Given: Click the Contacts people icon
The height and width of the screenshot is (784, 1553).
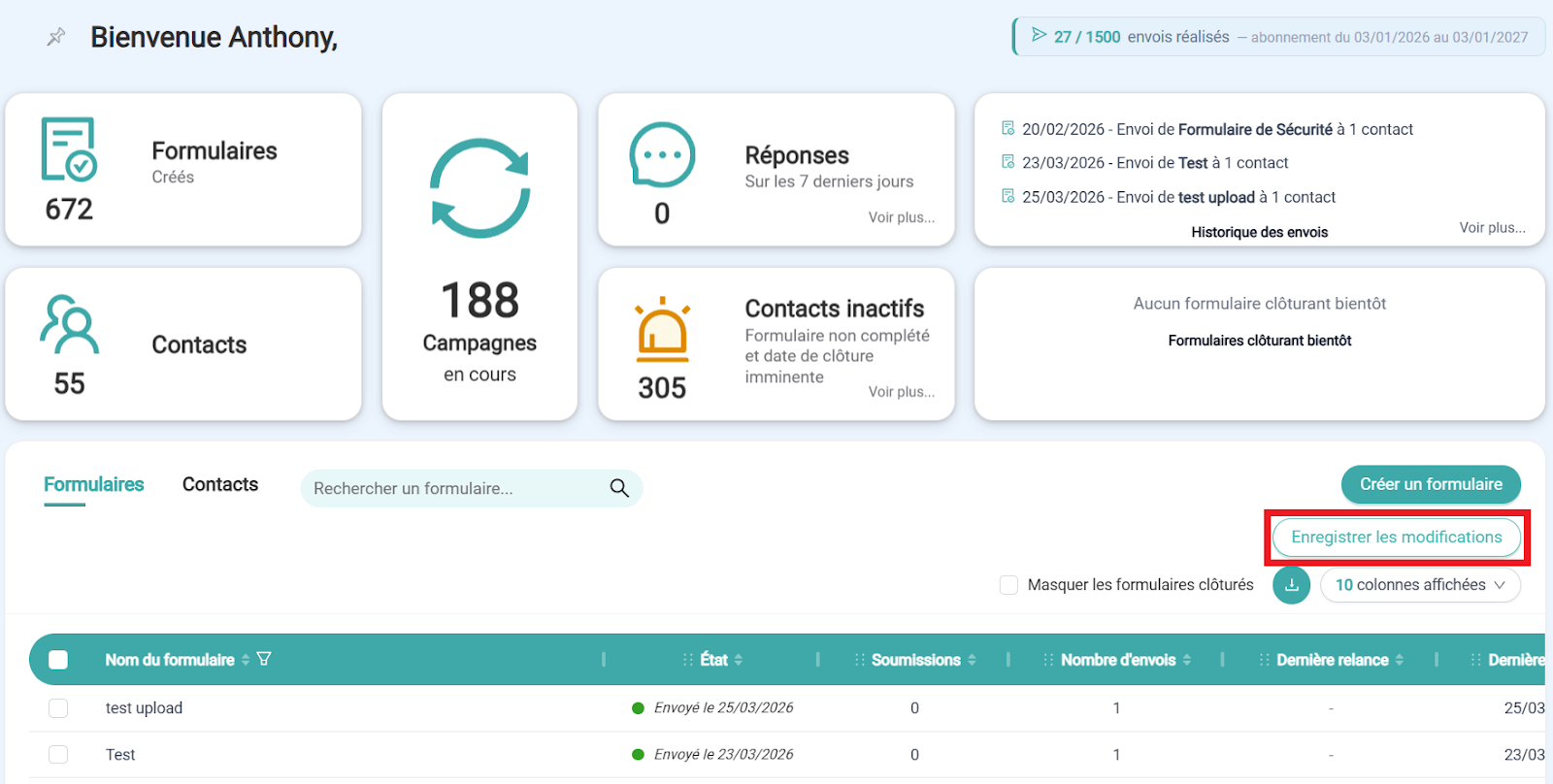Looking at the screenshot, I should pyautogui.click(x=69, y=324).
